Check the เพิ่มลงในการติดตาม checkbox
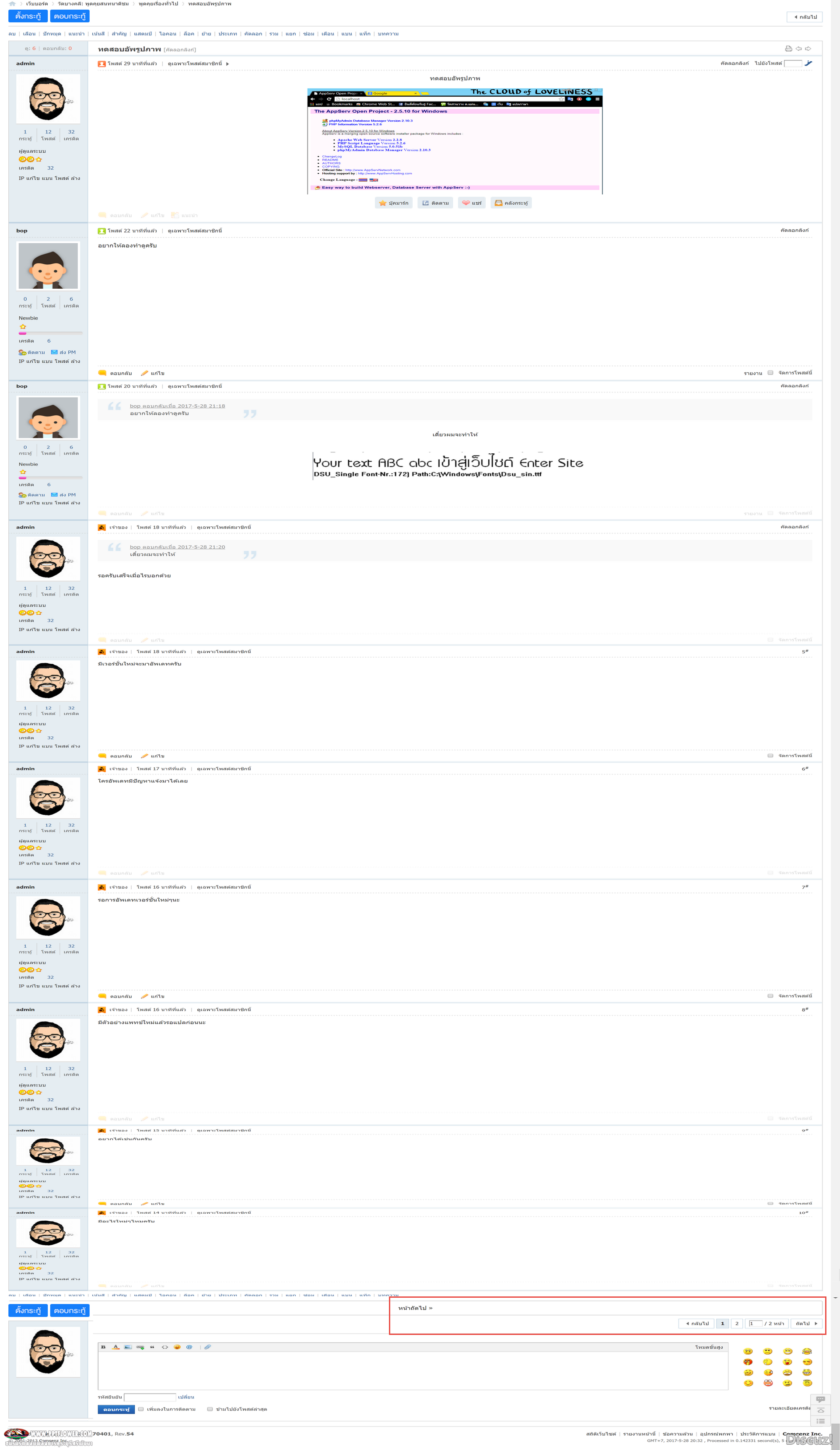Viewport: 840px width, 1450px height. (141, 1409)
